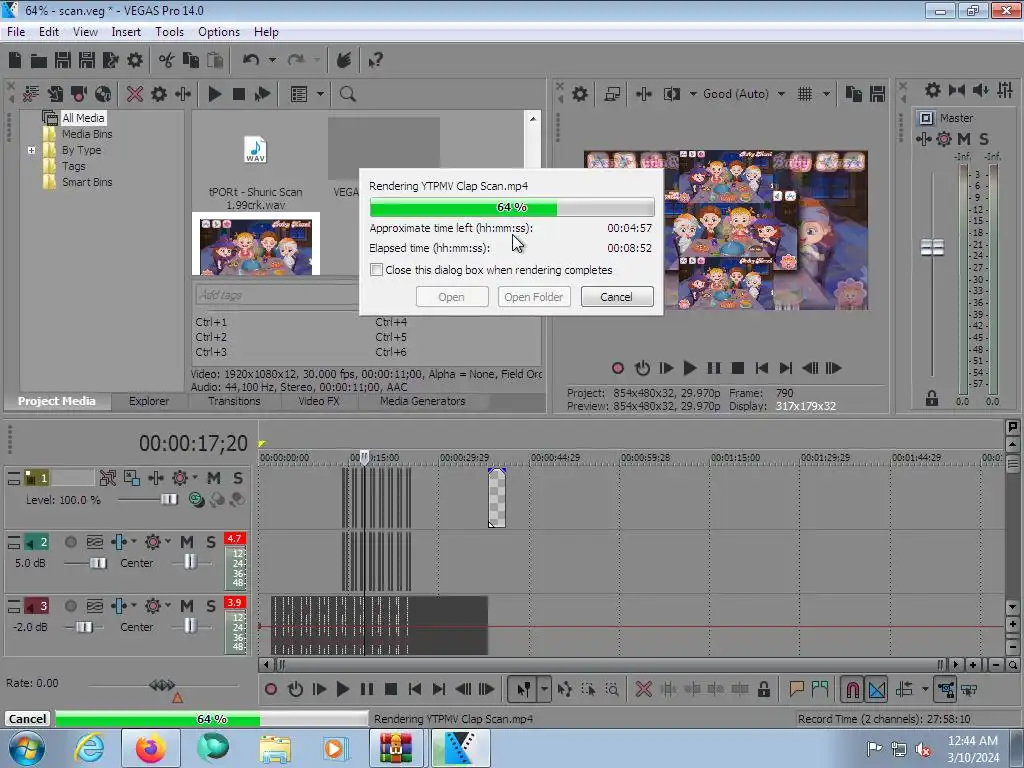Click the Insert Marker icon in timeline toolbar

796,689
